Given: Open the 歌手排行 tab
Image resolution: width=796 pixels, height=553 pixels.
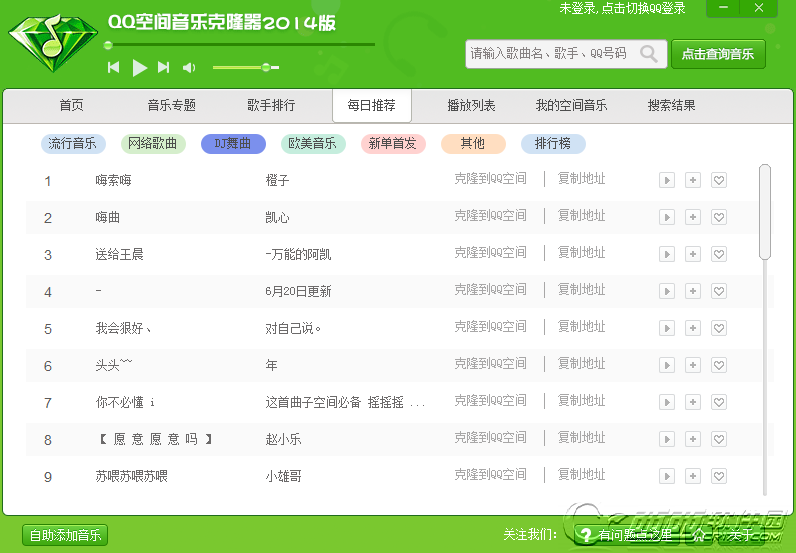Looking at the screenshot, I should [x=271, y=105].
